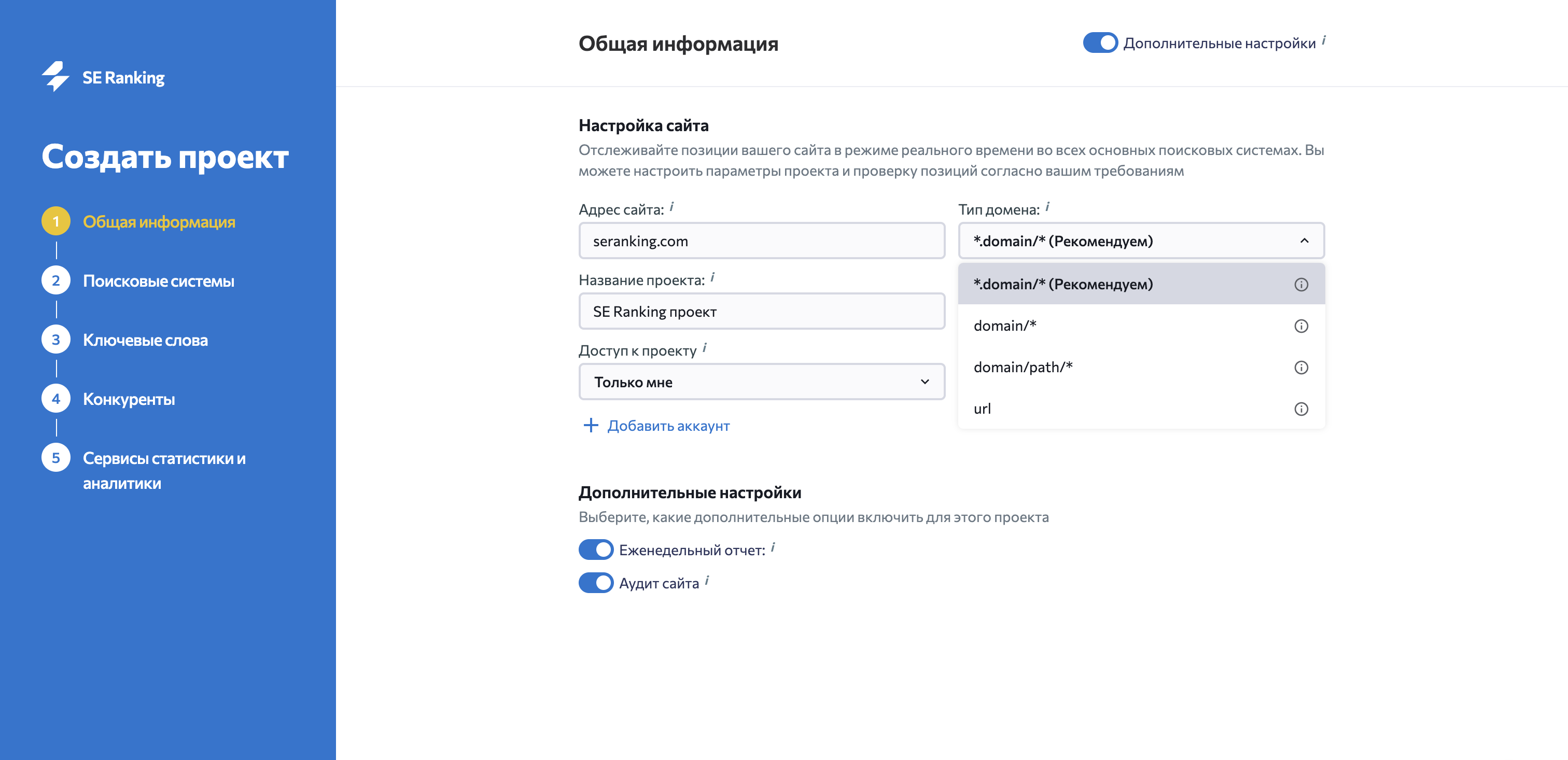Toggle Дополнительные настройки switch in header
The image size is (1568, 760).
(1100, 43)
